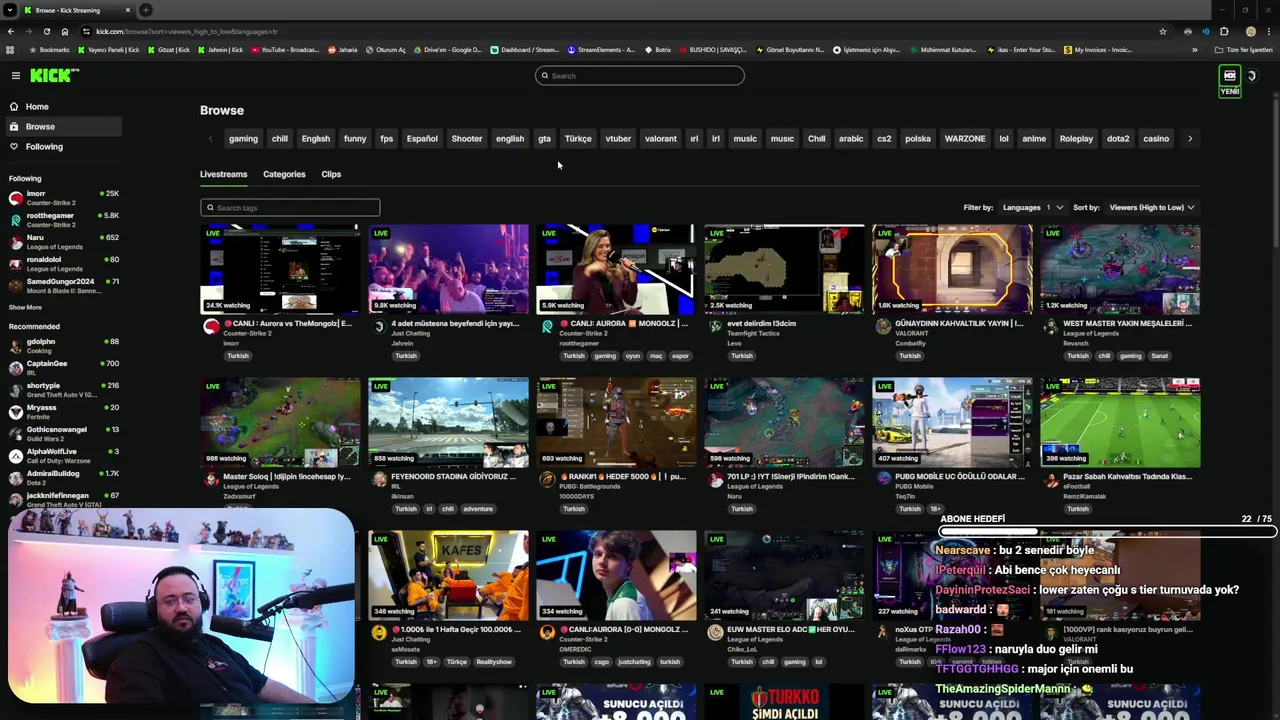Open a new browser tab with plus
Viewport: 1280px width, 720px height.
pyautogui.click(x=146, y=10)
